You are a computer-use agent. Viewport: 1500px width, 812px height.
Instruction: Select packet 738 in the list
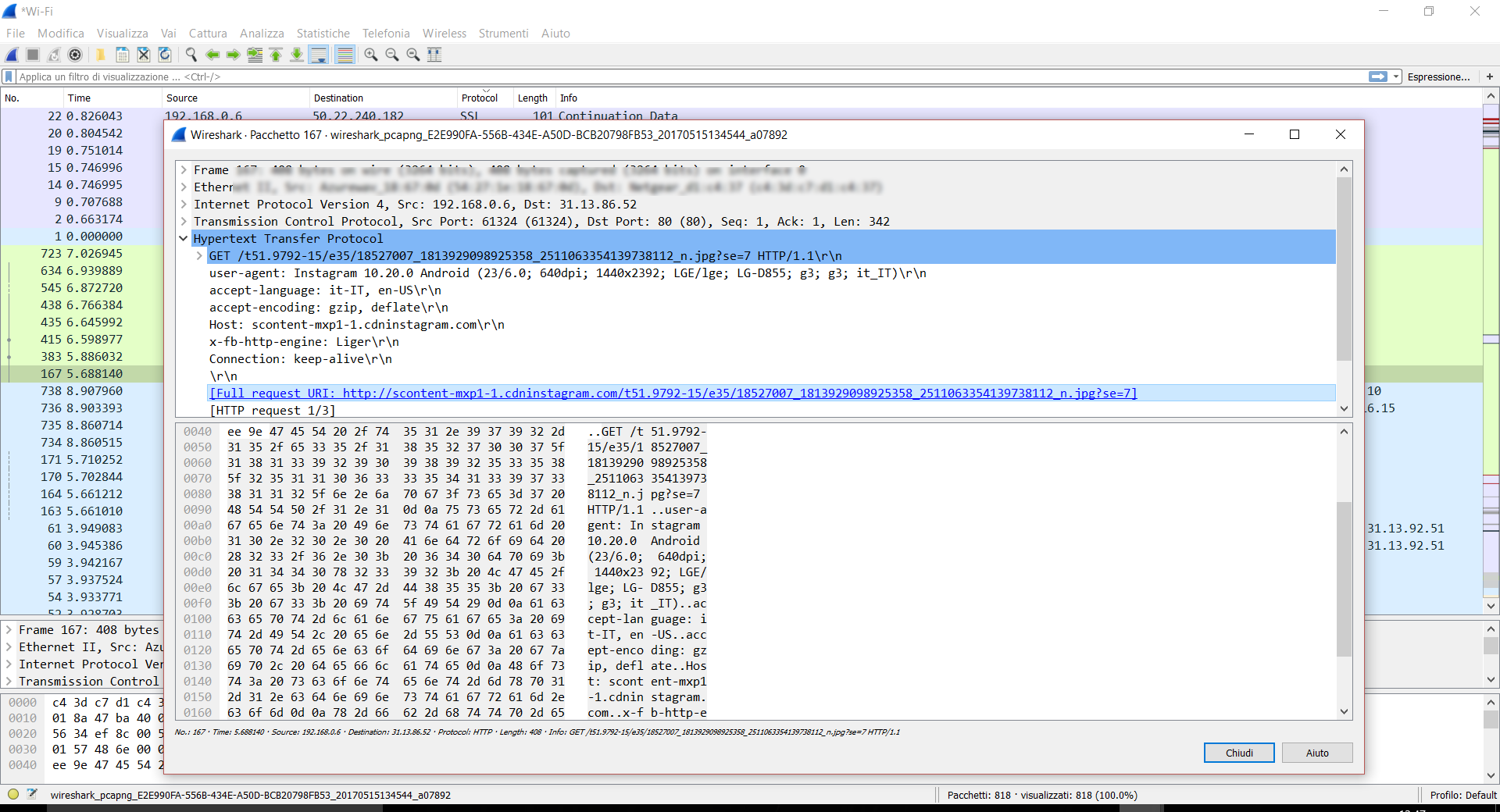click(x=82, y=391)
